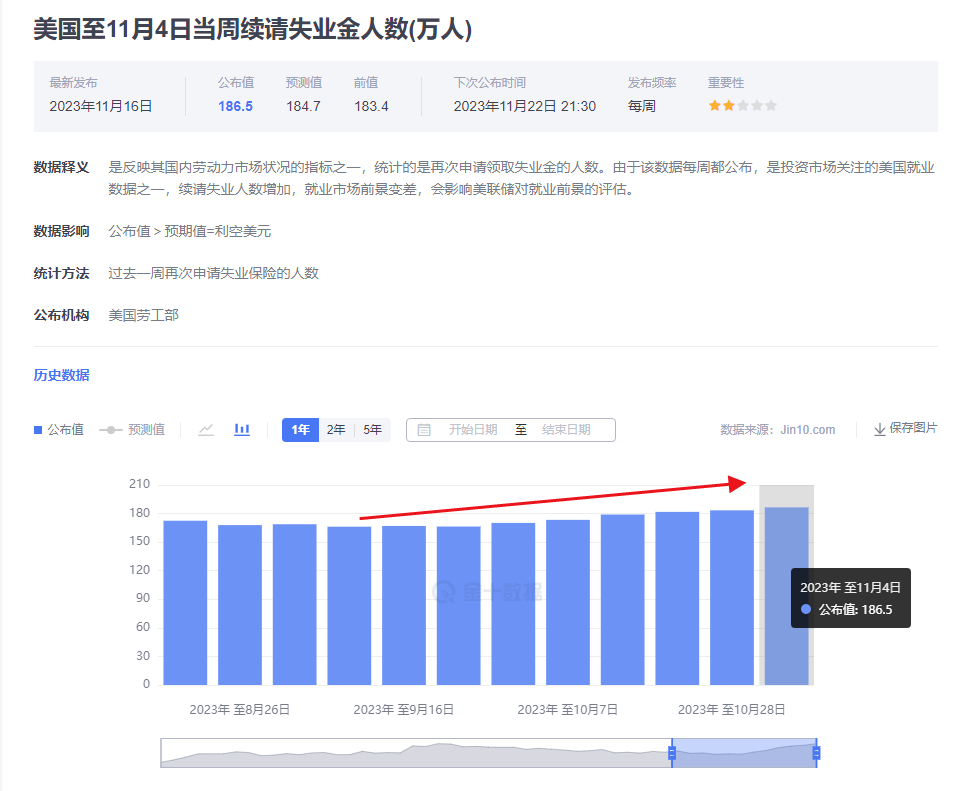Switch to line chart view

(x=204, y=429)
